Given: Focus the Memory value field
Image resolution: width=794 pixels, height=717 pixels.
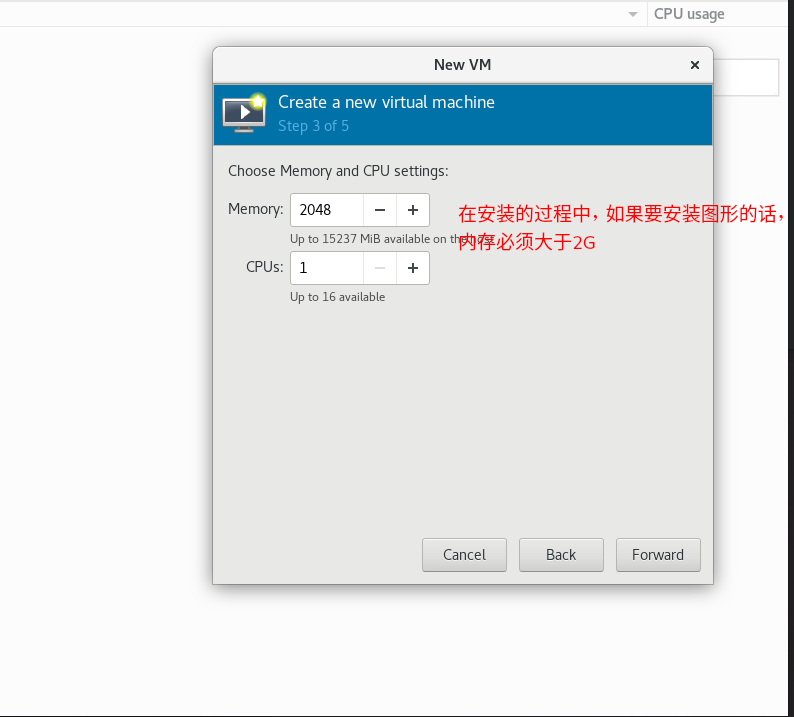Looking at the screenshot, I should click(327, 210).
